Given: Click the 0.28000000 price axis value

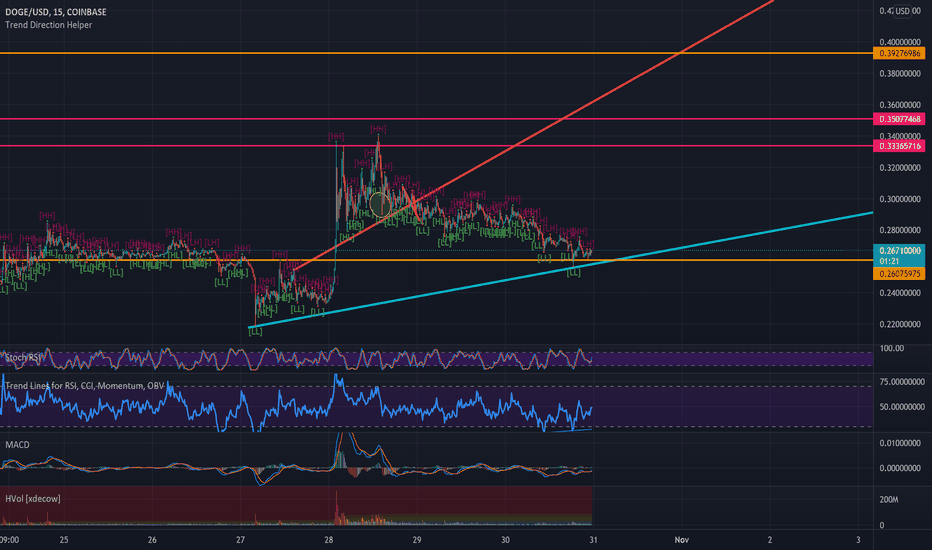Looking at the screenshot, I should click(x=900, y=230).
